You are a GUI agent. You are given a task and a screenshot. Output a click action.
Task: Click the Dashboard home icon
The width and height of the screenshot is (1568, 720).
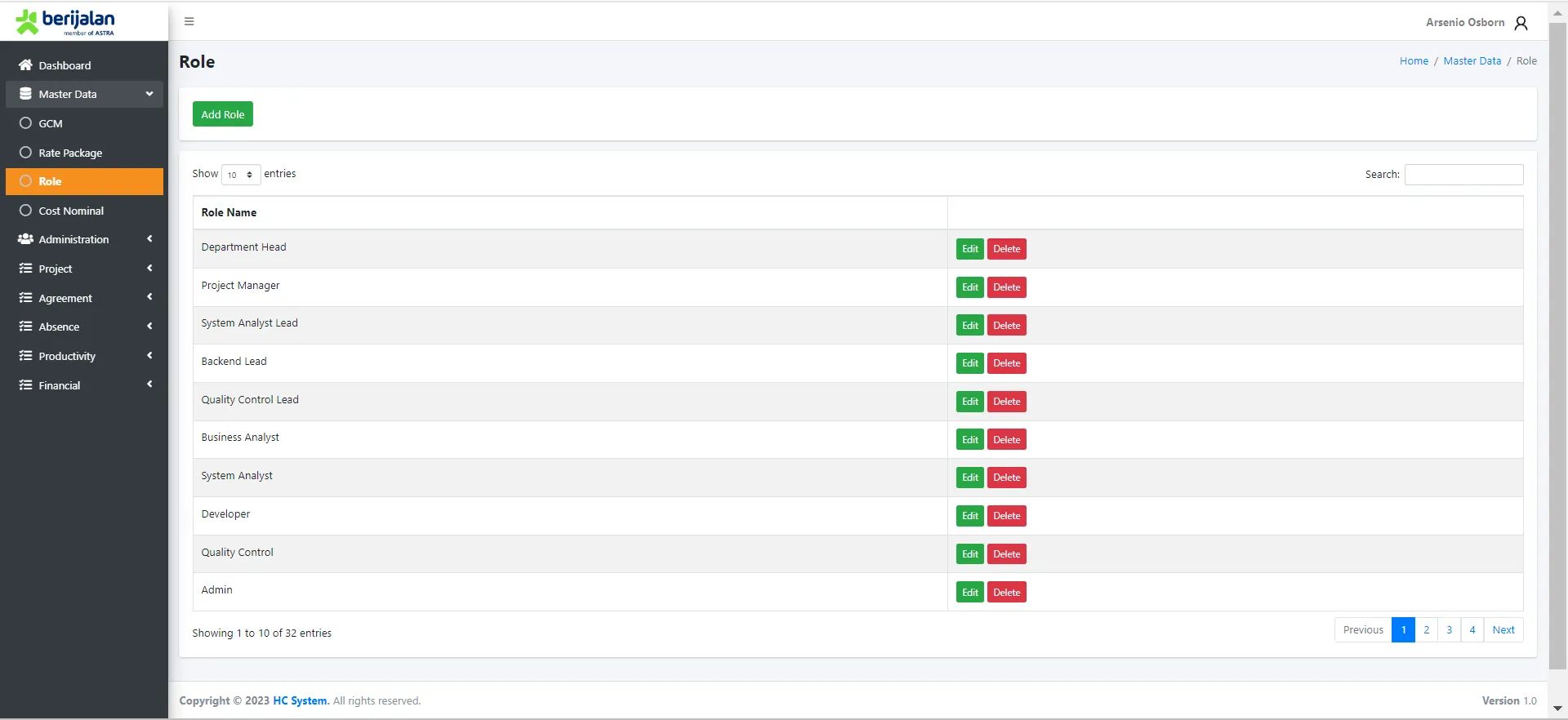[25, 65]
